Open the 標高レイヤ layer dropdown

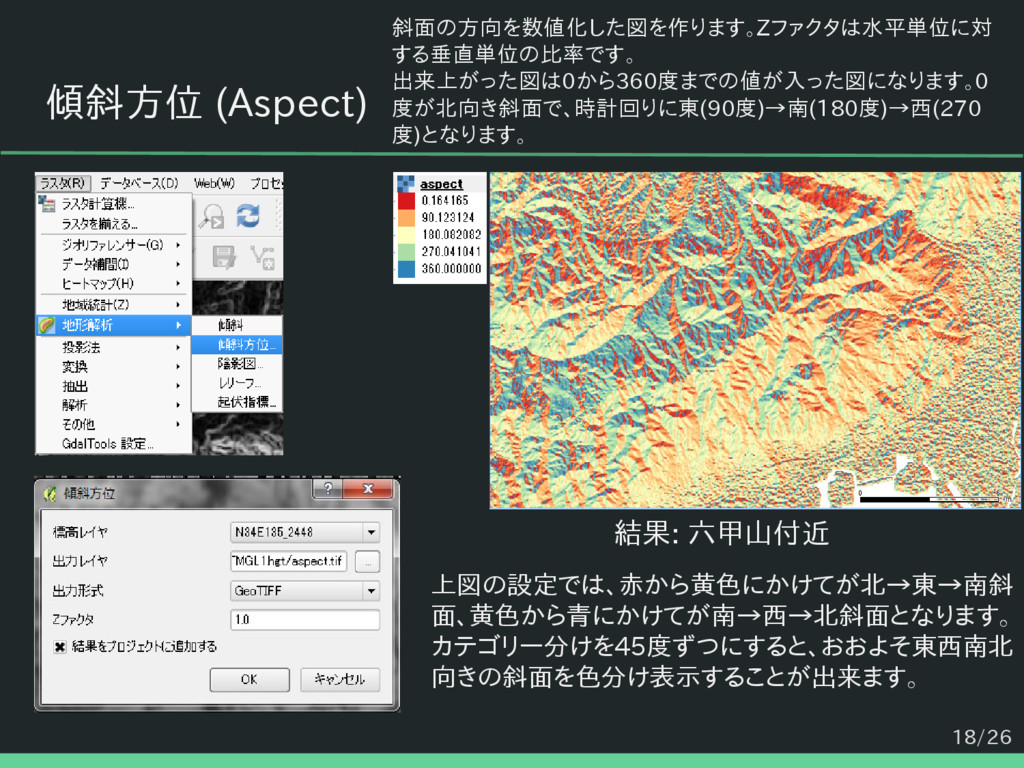305,532
